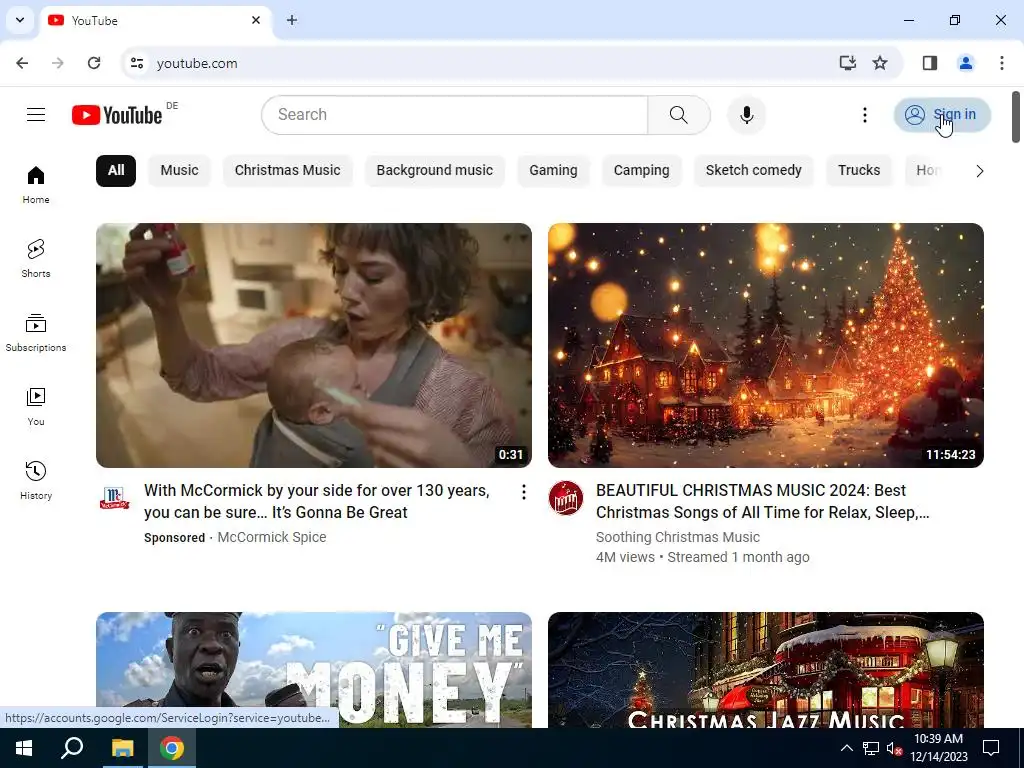Select the Sketch comedy chip
1024x768 pixels.
pos(754,170)
